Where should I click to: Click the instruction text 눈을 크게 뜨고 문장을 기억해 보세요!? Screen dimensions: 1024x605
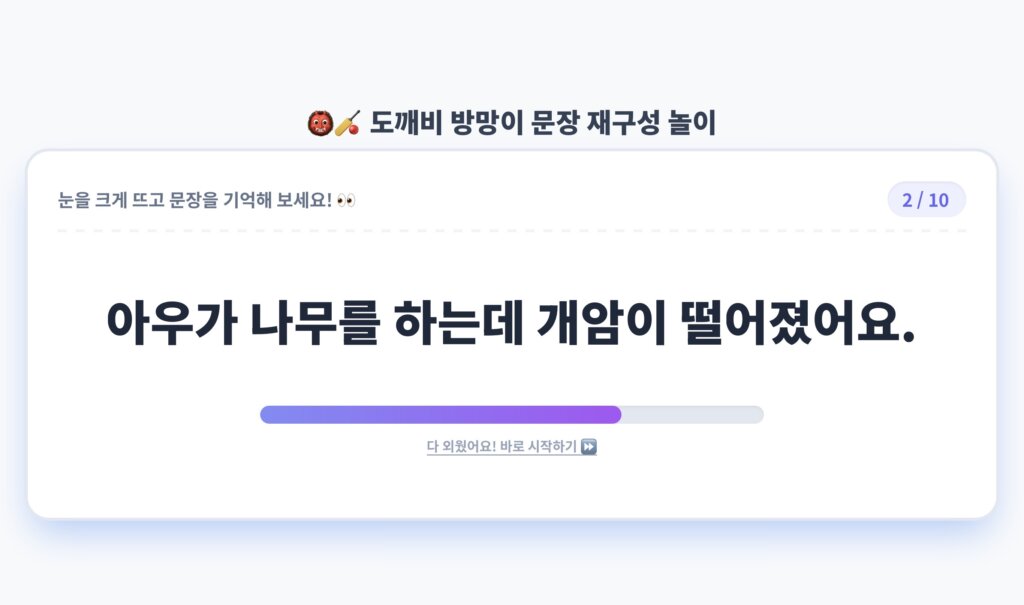pos(195,200)
